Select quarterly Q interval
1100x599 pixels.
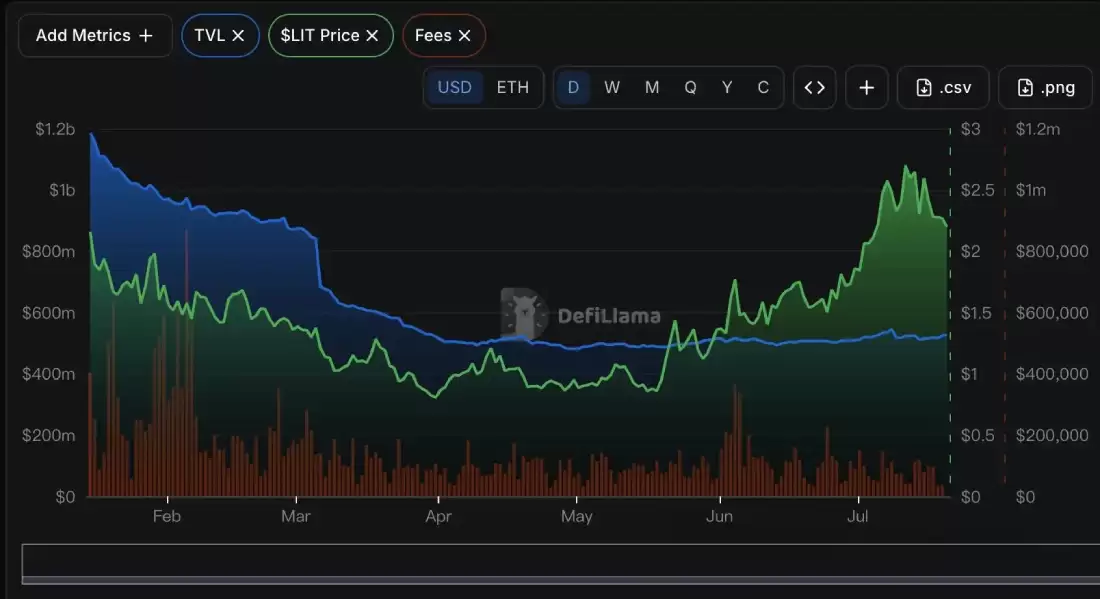[x=690, y=88]
